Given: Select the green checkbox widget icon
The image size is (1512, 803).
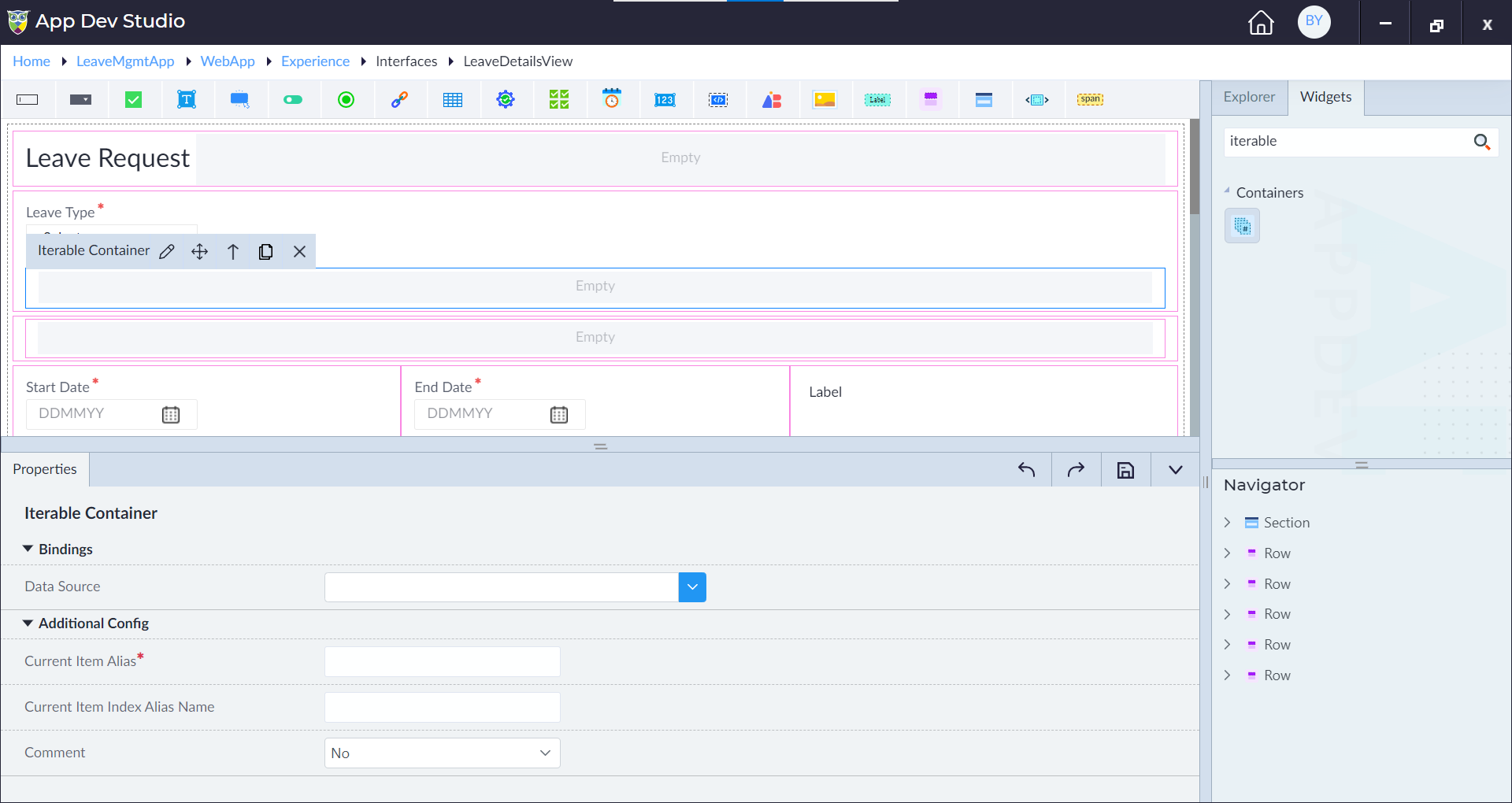Looking at the screenshot, I should coord(134,100).
